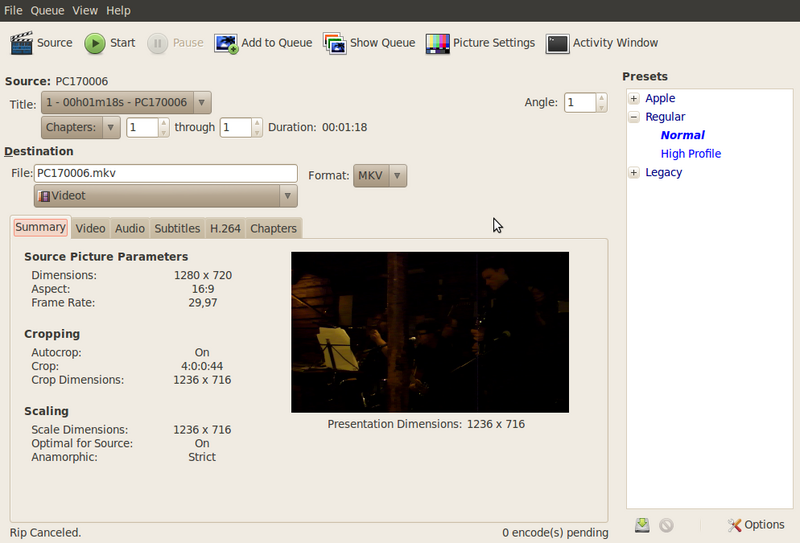Open the Options wrench button
Image resolution: width=800 pixels, height=543 pixels.
coord(756,525)
